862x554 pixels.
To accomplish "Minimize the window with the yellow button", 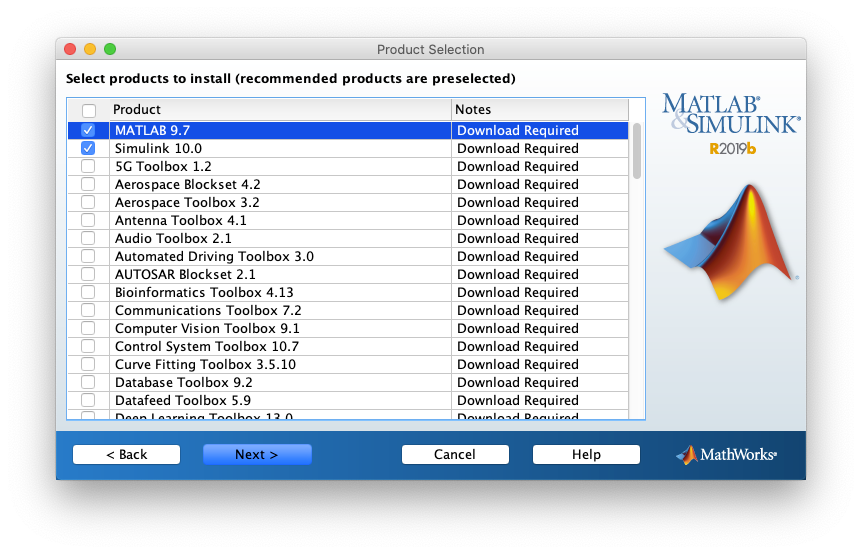I will (x=90, y=49).
